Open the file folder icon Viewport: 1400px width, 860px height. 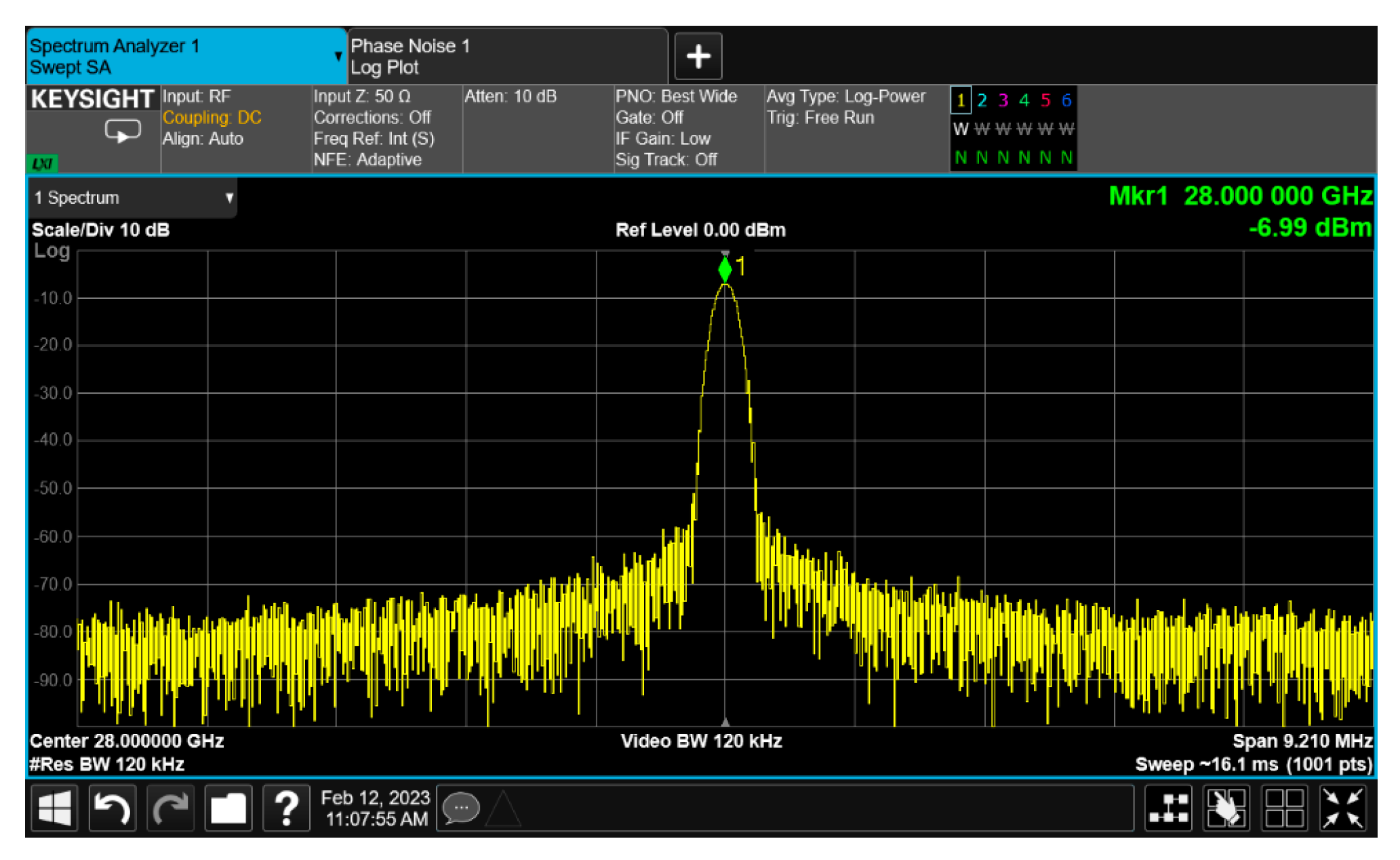click(228, 808)
